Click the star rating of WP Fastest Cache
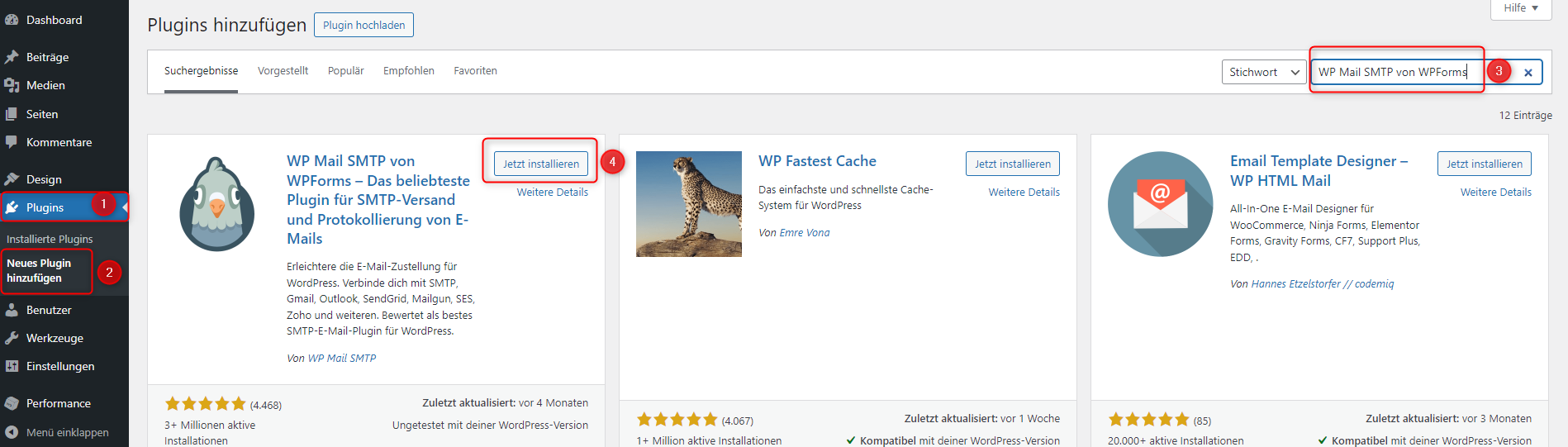Viewport: 1568px width, 447px height. pos(677,420)
